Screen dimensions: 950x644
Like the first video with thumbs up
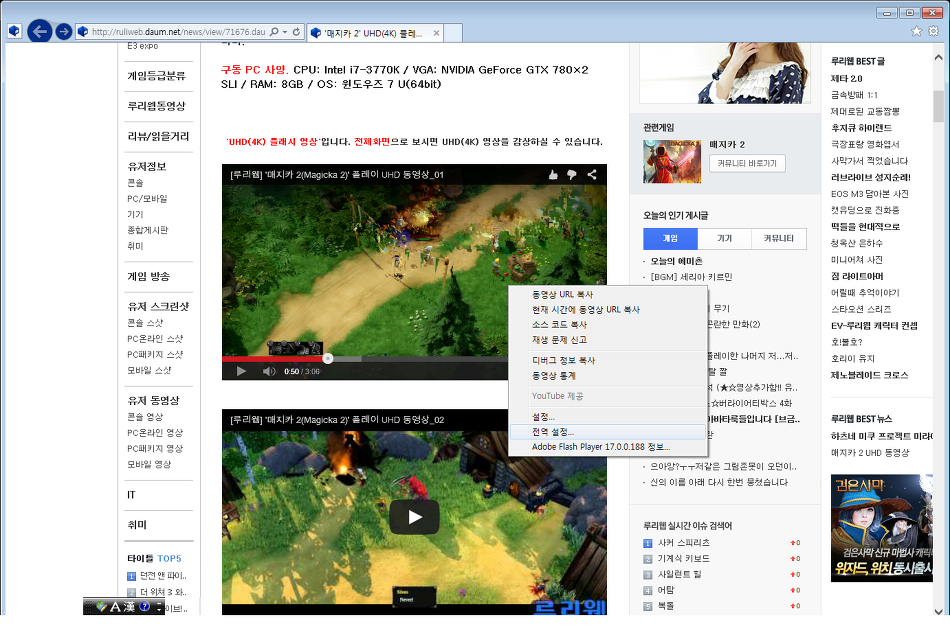click(x=553, y=174)
